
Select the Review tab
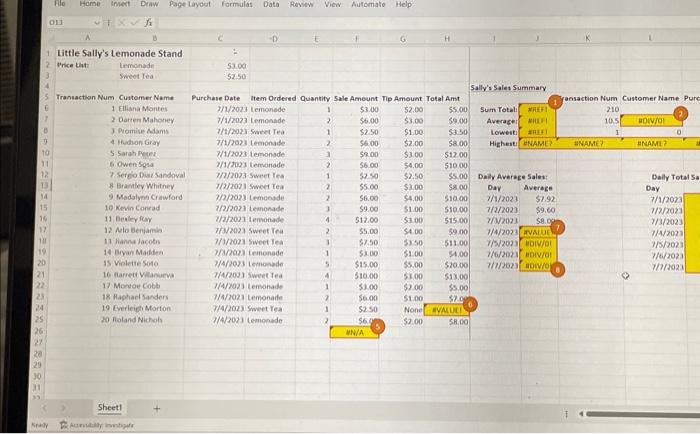(x=301, y=4)
